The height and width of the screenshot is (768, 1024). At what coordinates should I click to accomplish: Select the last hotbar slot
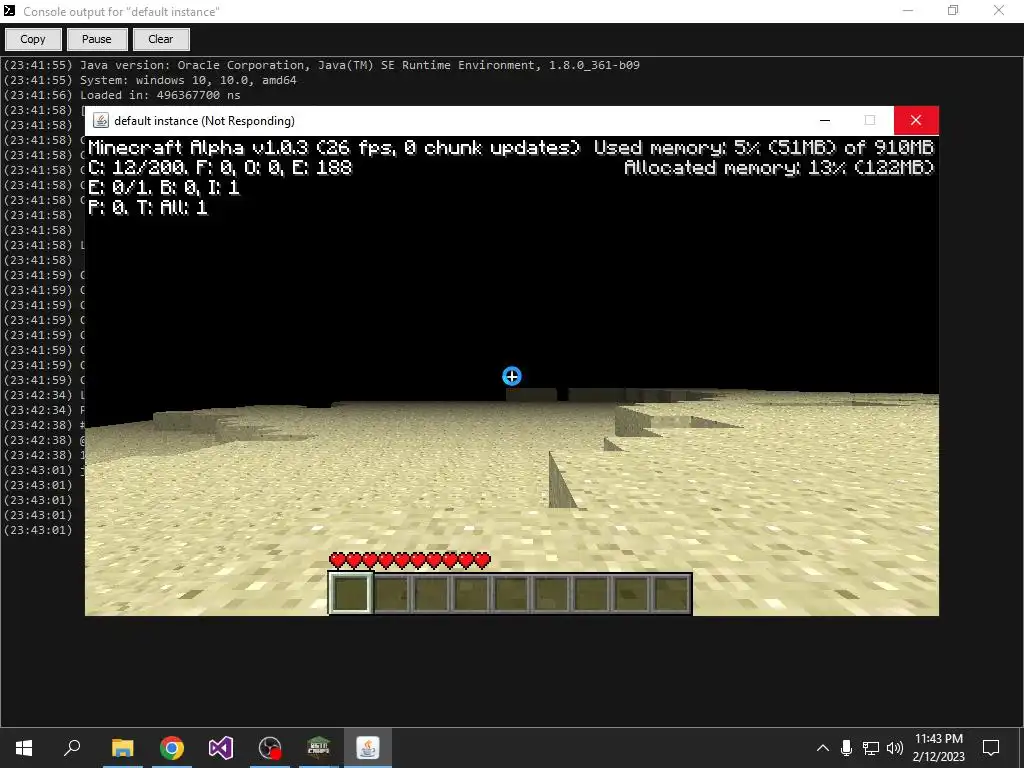tap(672, 593)
